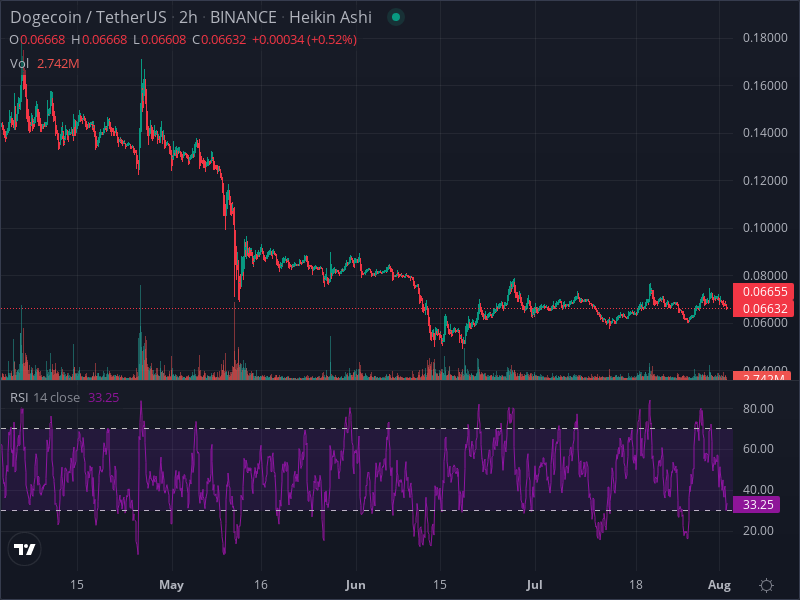Click the 0.06632 current price label
Viewport: 800px width, 600px height.
tap(764, 309)
